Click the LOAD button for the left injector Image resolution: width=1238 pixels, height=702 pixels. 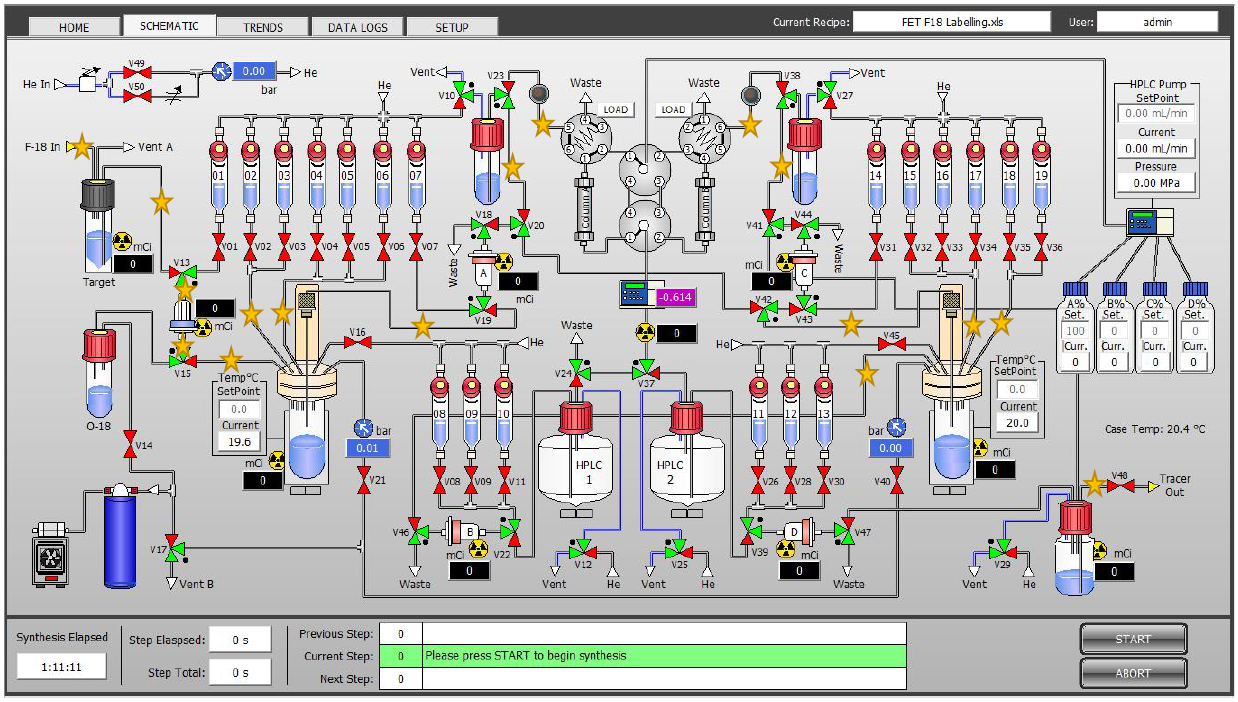coord(615,109)
